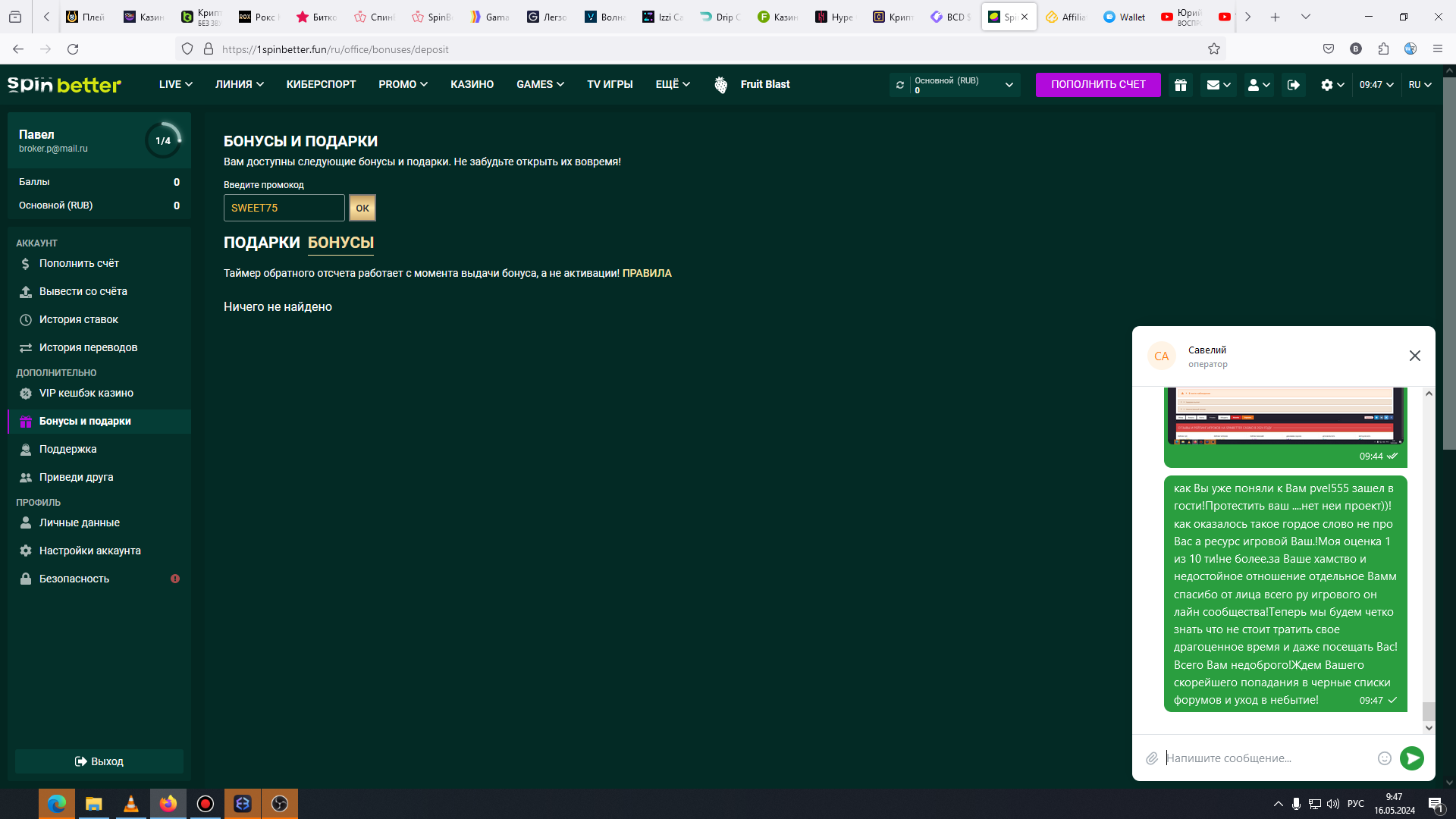Click the gift box icon in header
Image resolution: width=1456 pixels, height=819 pixels.
[x=1181, y=85]
